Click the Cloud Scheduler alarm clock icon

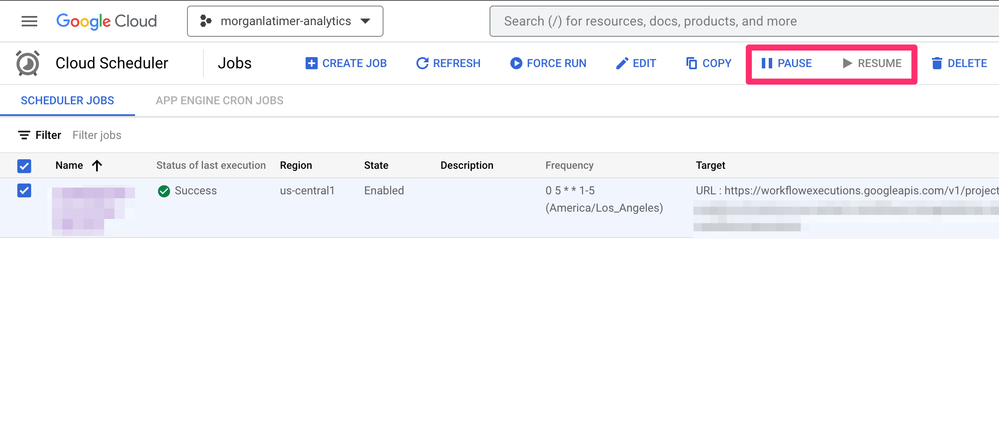[x=27, y=63]
